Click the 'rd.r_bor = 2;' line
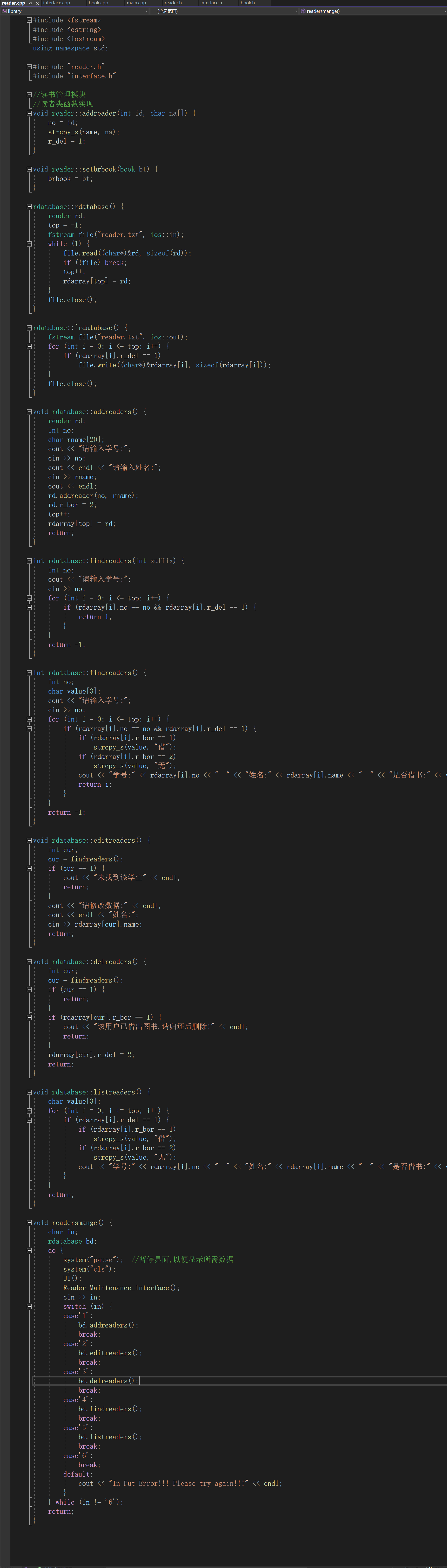The image size is (447, 1568). click(72, 505)
